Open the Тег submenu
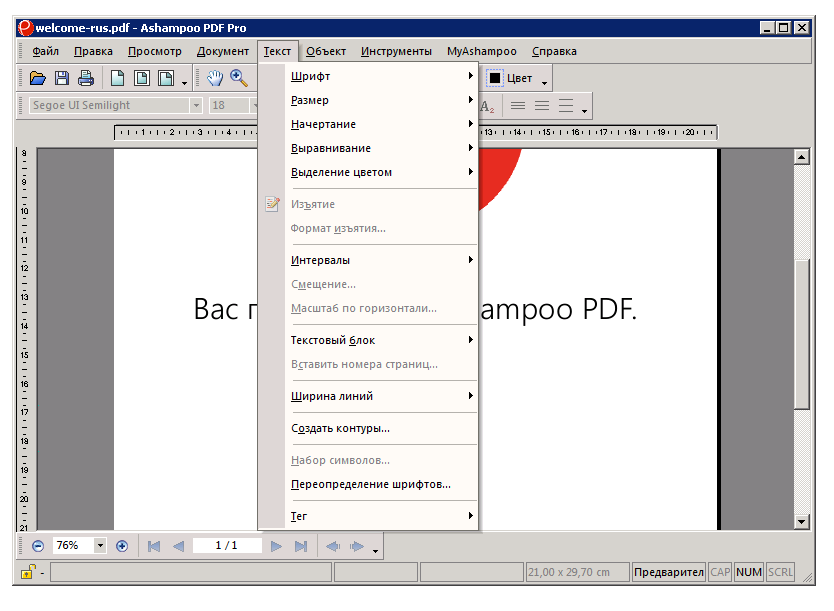The width and height of the screenshot is (834, 611). (381, 516)
